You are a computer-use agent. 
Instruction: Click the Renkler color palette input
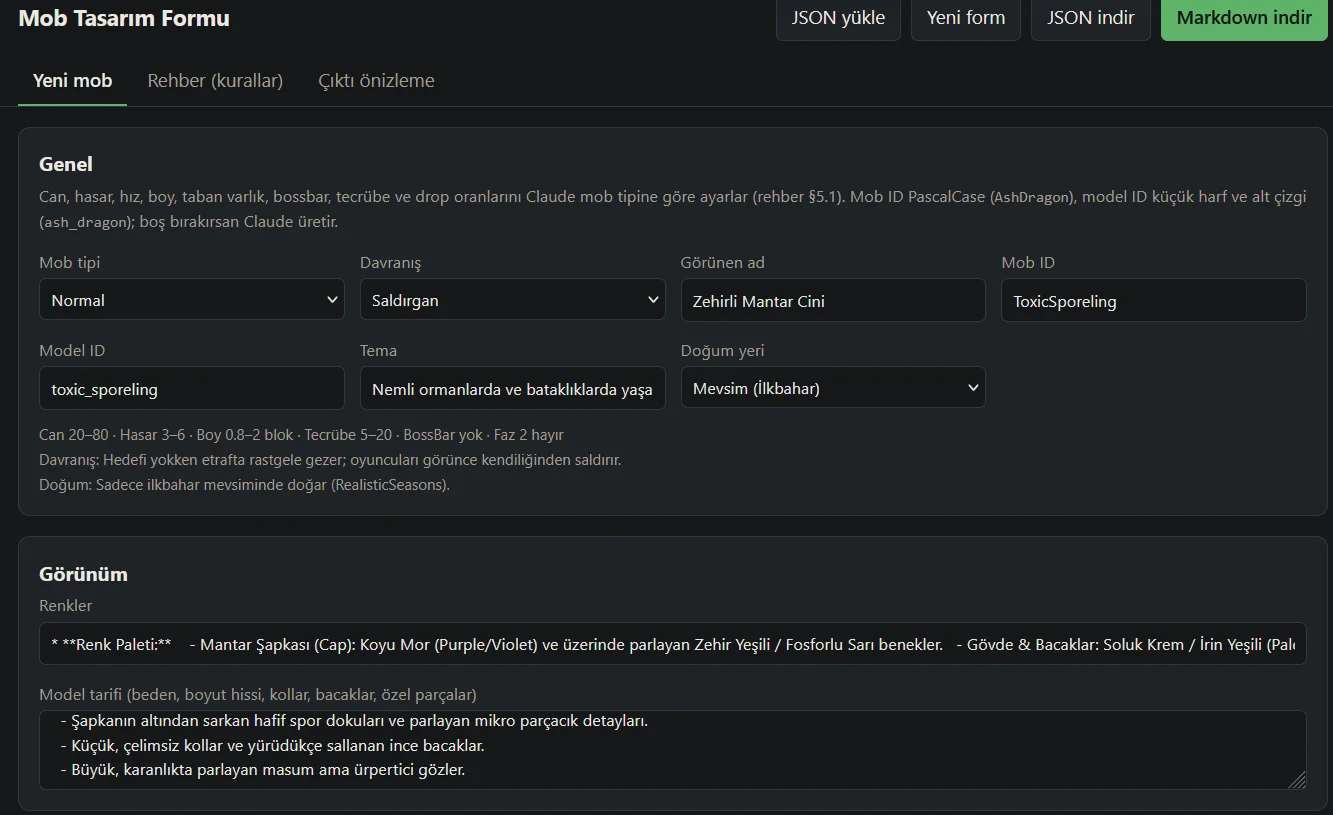673,644
